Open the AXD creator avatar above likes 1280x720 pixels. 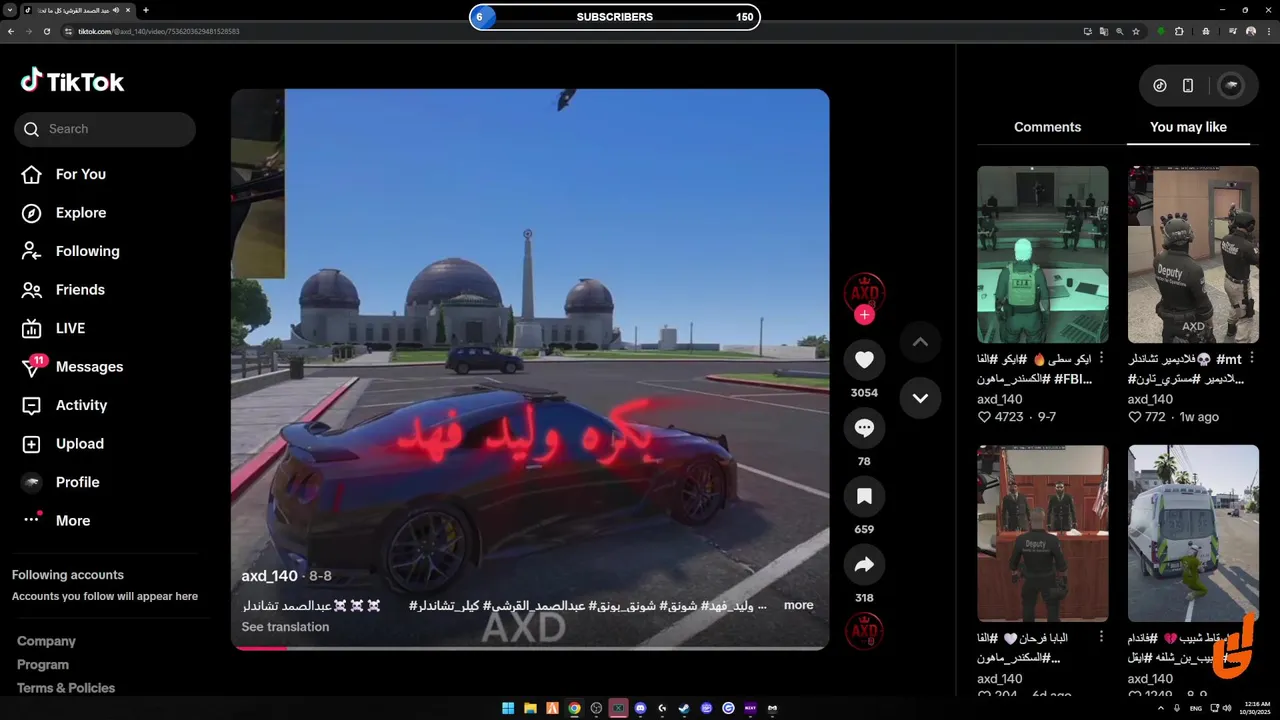864,292
